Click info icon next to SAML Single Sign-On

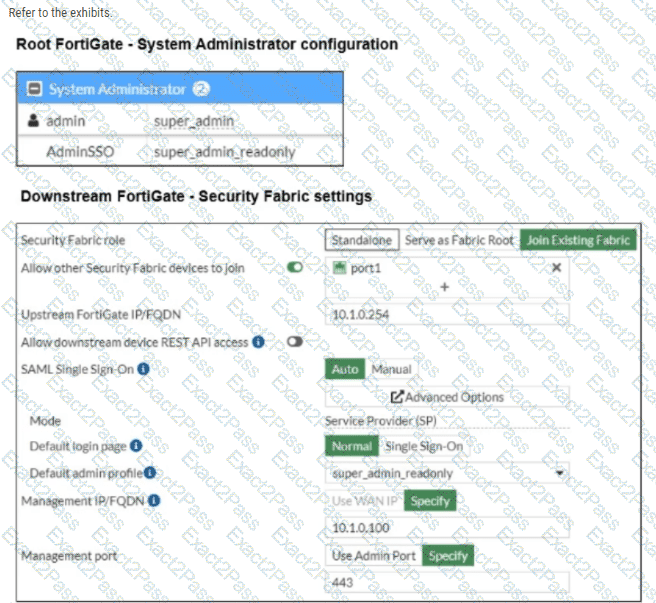[x=143, y=369]
